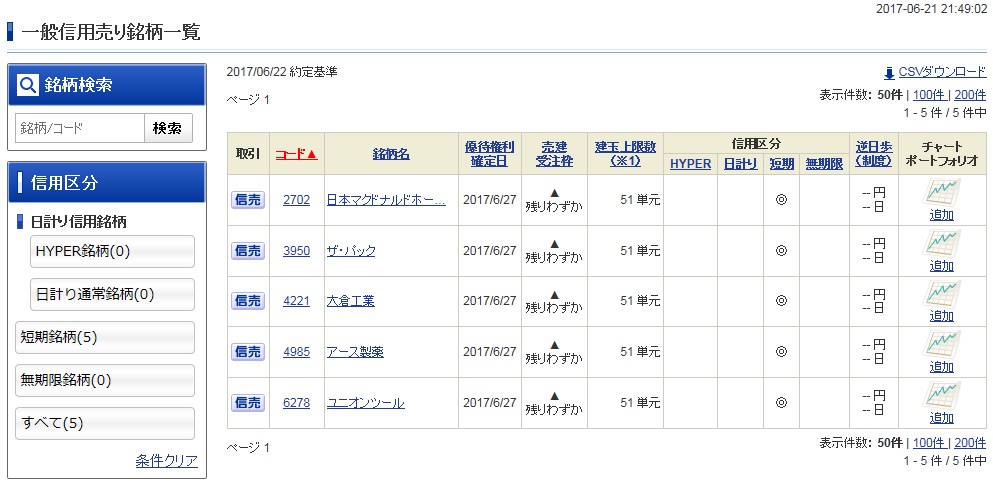Open chart icon for ユニオンツール row
The width and height of the screenshot is (993, 483).
click(x=941, y=394)
